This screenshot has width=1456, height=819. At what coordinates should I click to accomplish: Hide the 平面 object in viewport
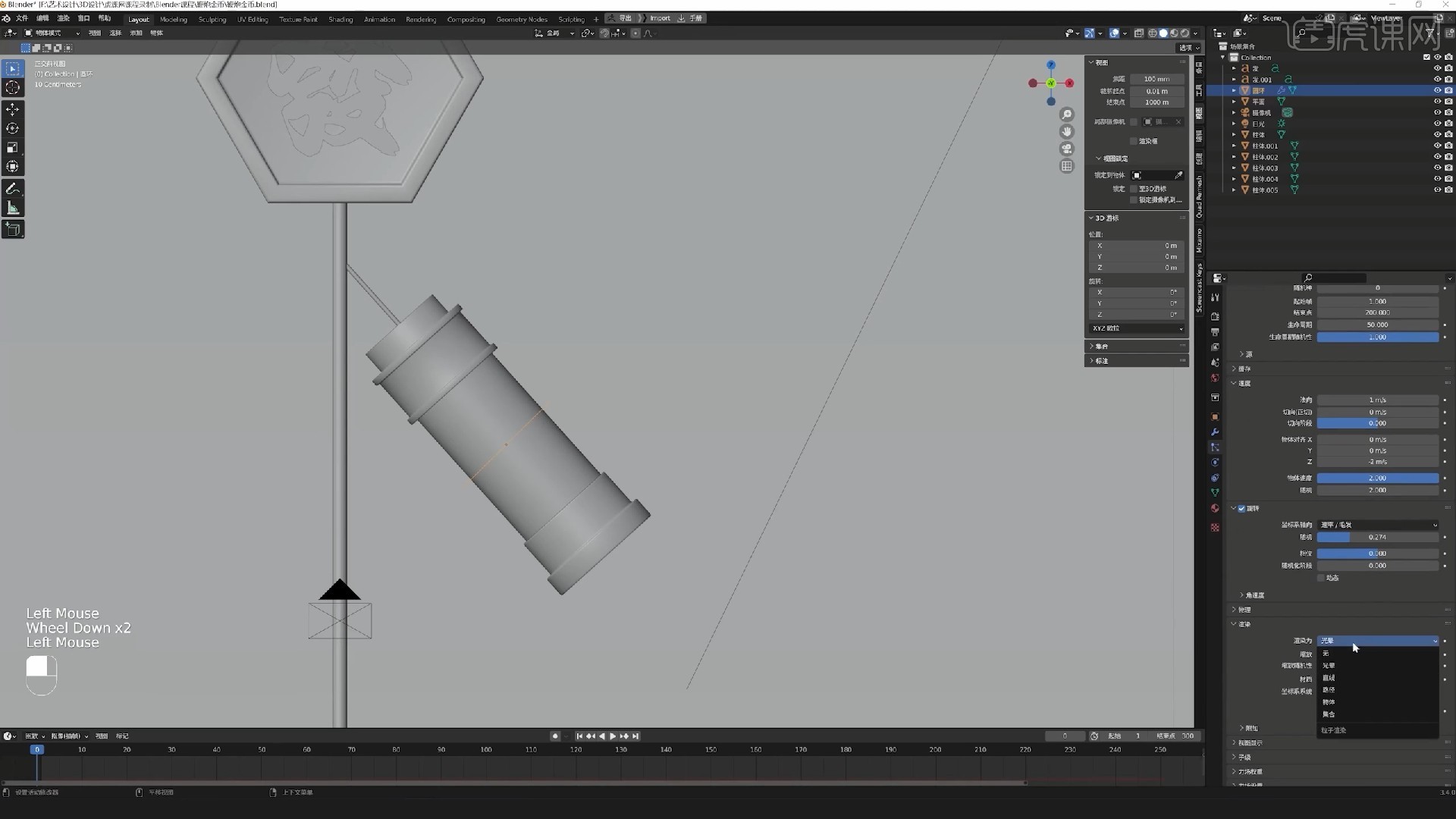tap(1437, 102)
